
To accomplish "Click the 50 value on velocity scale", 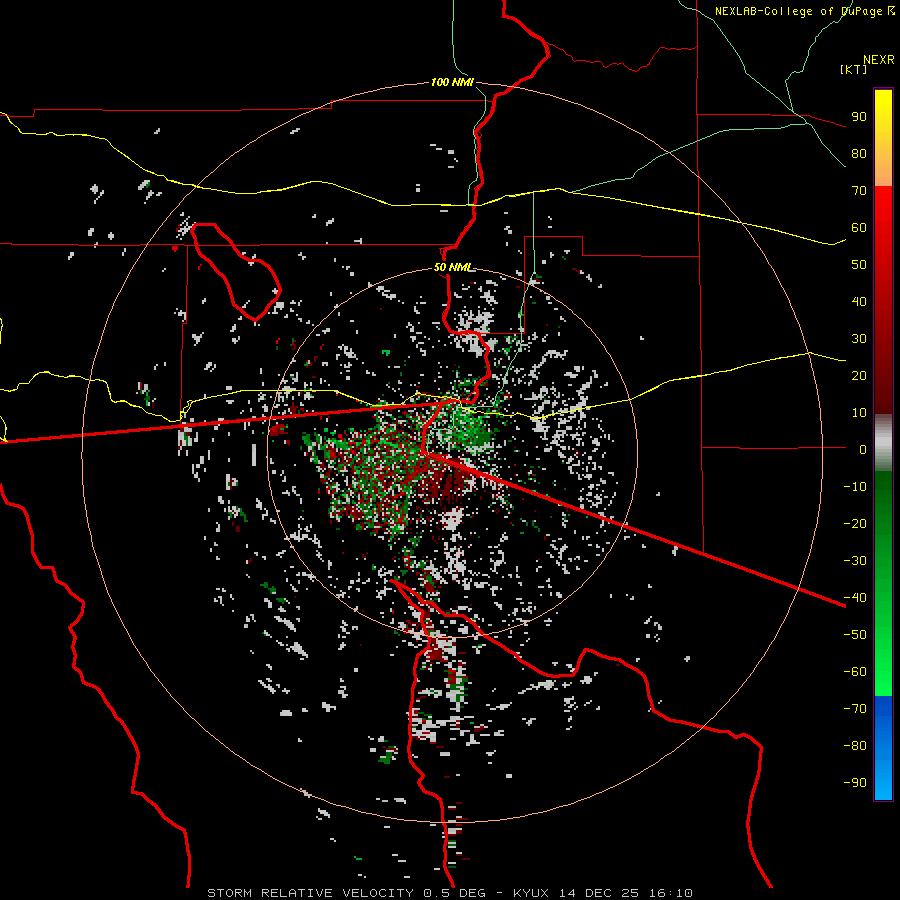I will point(859,265).
